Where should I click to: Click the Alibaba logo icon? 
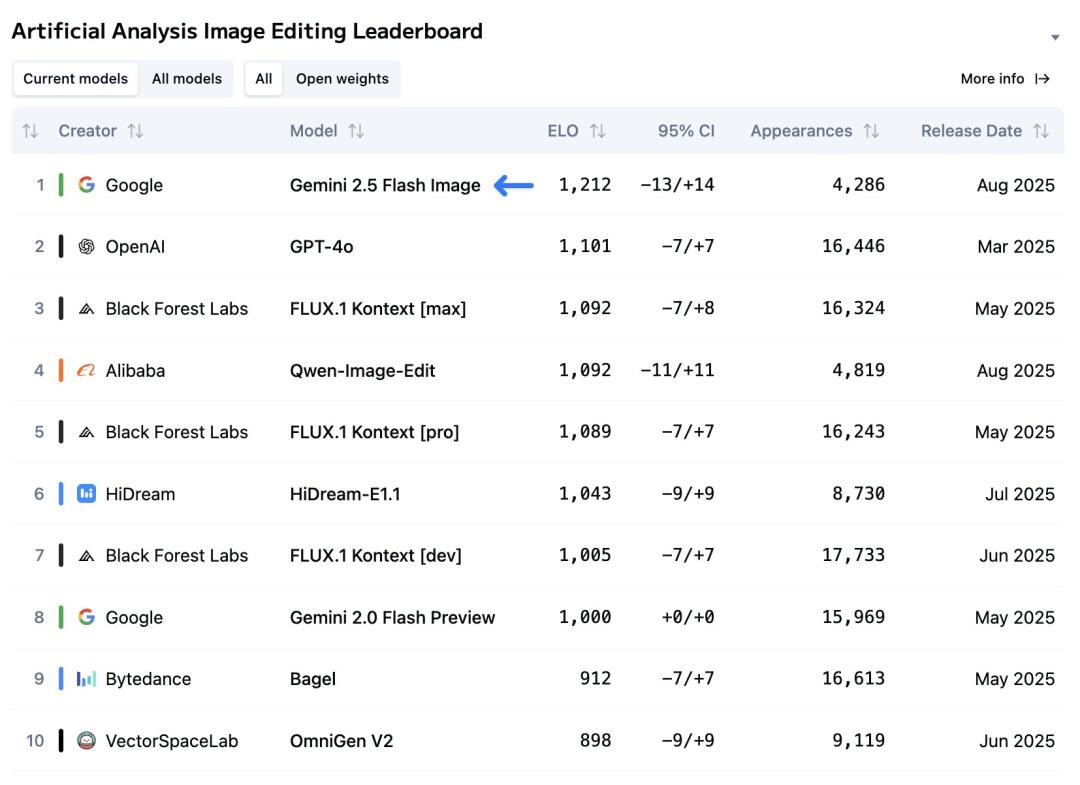(86, 371)
